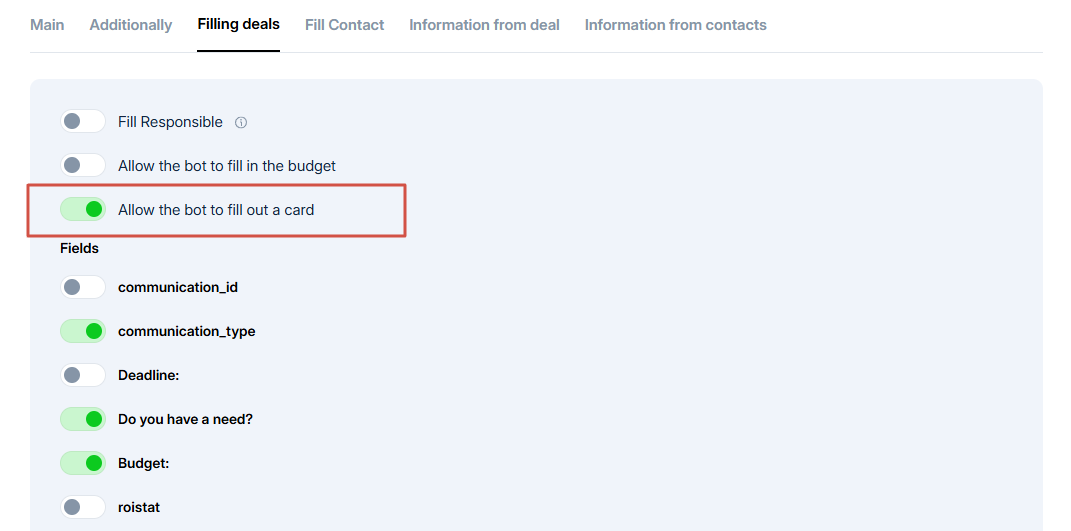Viewport: 1071px width, 531px height.
Task: Enable the roistat field switch
Action: [x=83, y=507]
